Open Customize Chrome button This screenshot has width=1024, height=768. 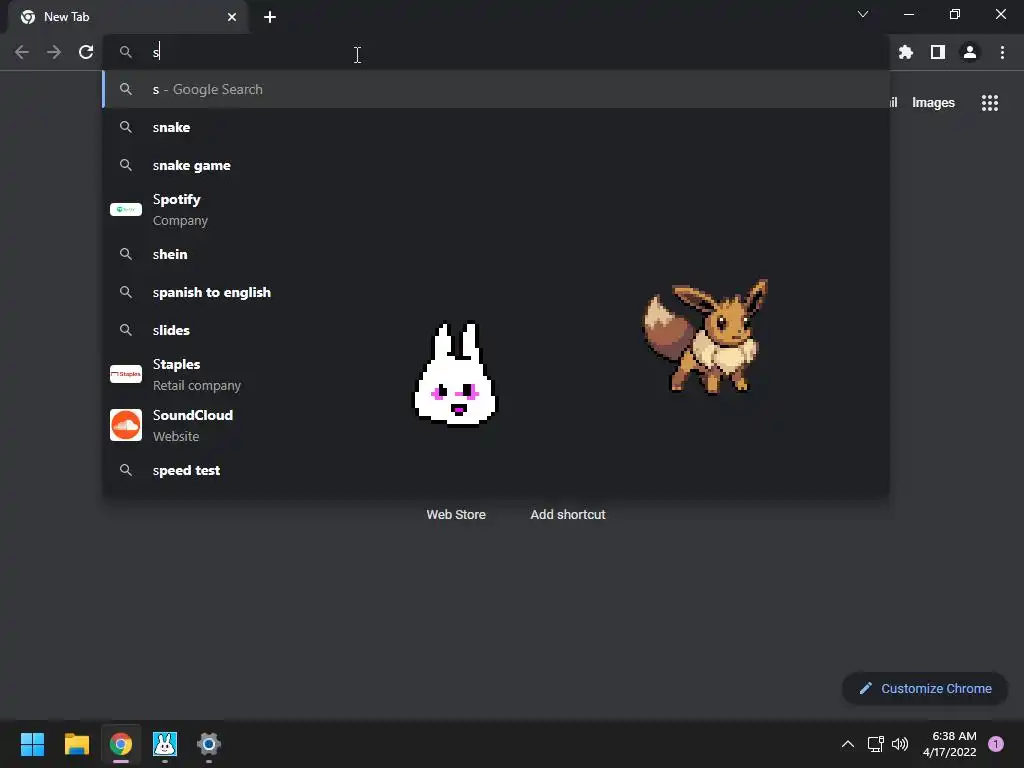pyautogui.click(x=925, y=688)
